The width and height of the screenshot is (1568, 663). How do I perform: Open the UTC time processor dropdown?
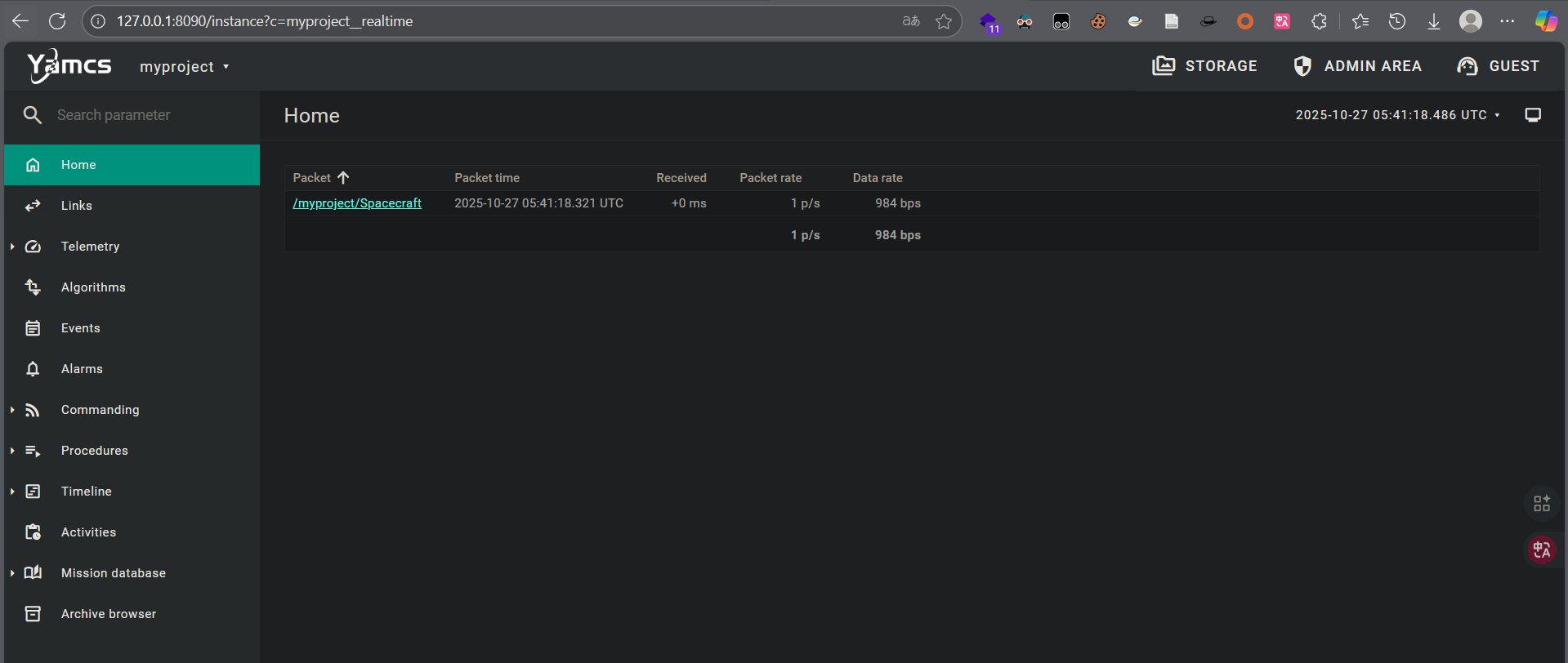point(1397,115)
